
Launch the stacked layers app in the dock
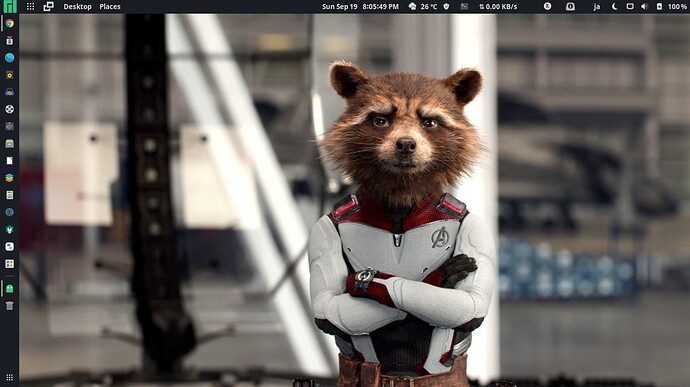tap(9, 178)
